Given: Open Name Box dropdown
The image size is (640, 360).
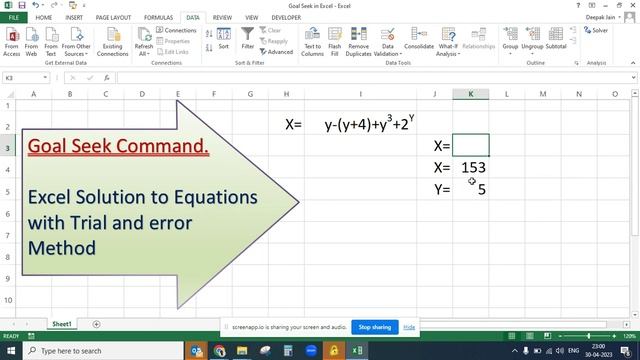Looking at the screenshot, I should pyautogui.click(x=45, y=78).
